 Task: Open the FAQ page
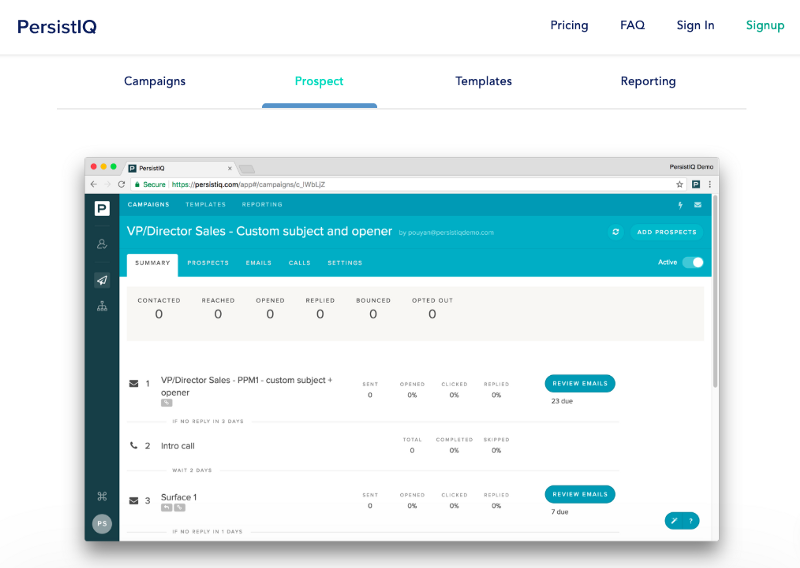[632, 25]
